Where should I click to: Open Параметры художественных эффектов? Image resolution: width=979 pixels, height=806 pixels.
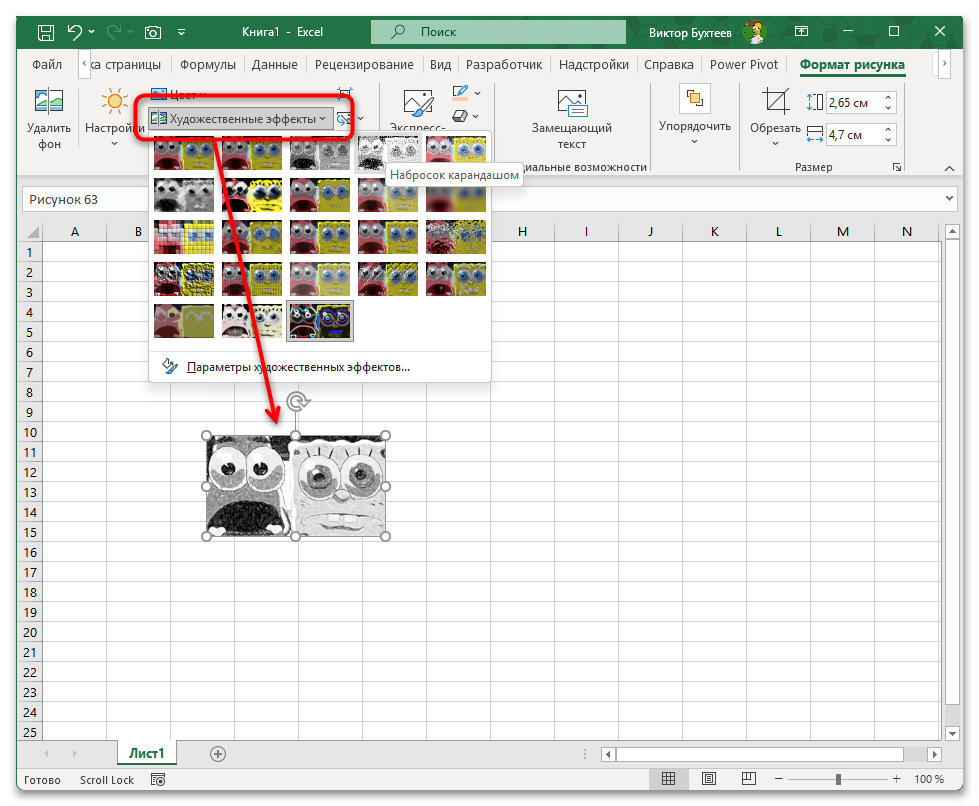pos(298,367)
